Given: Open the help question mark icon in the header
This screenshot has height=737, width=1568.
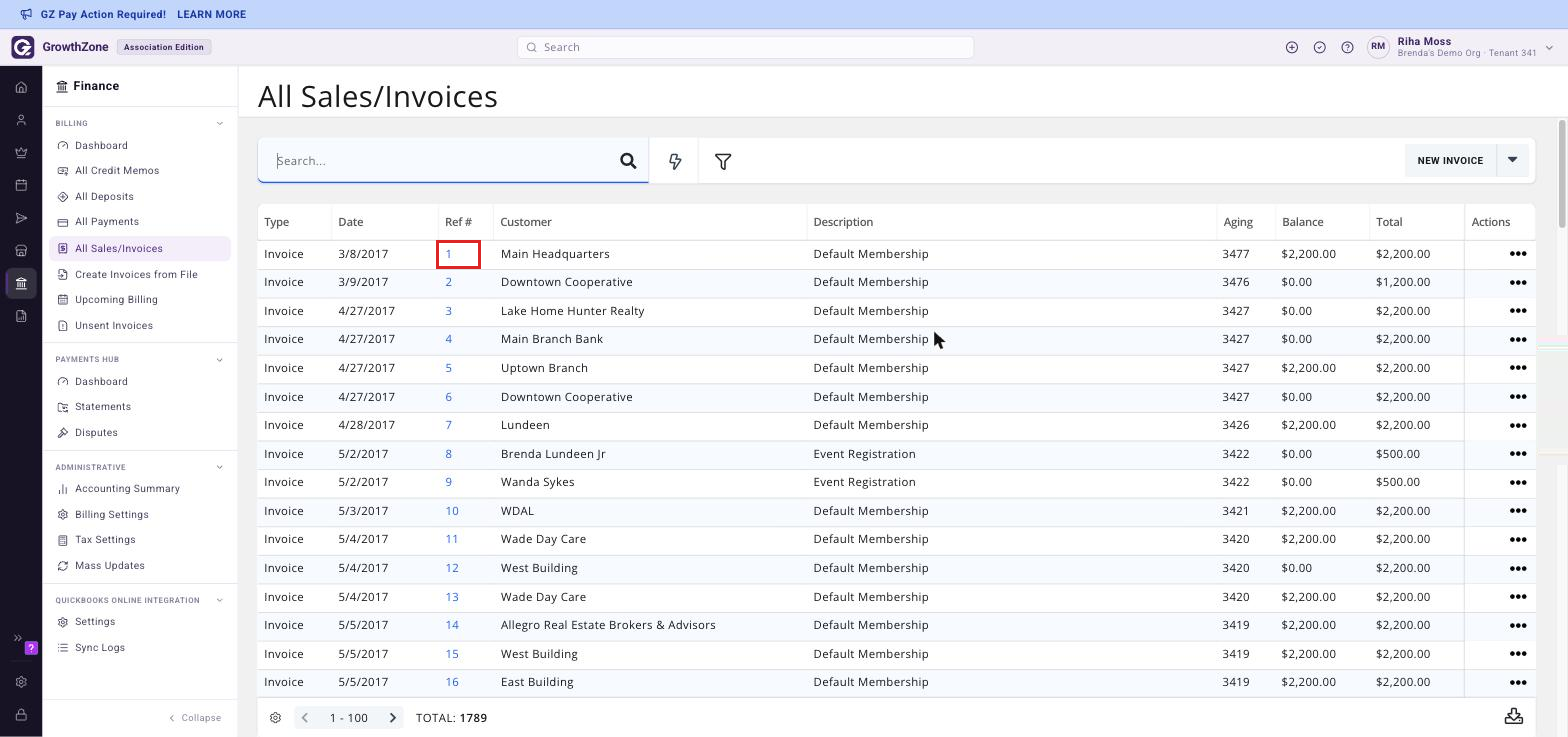Looking at the screenshot, I should point(1348,47).
